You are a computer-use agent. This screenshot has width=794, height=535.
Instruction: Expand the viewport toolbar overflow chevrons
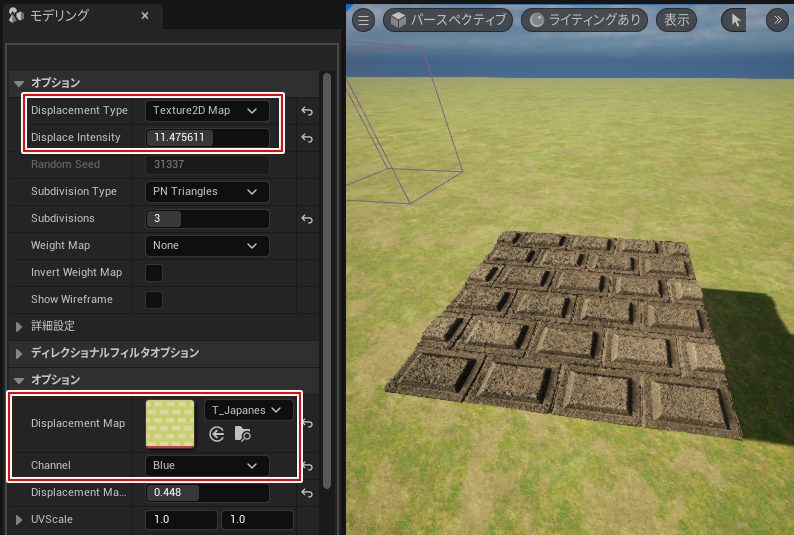(x=777, y=20)
